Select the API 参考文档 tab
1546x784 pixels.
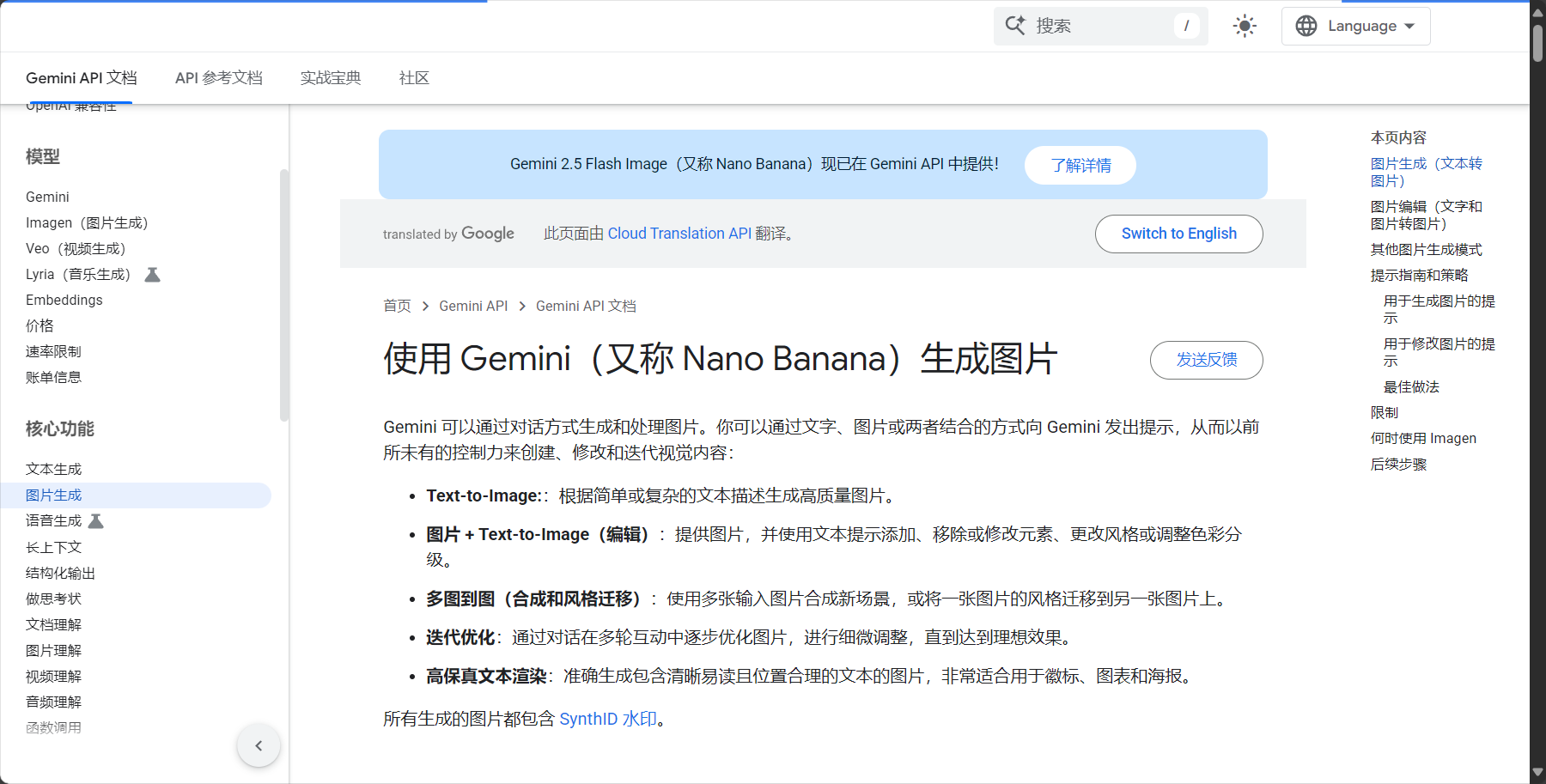(x=219, y=78)
